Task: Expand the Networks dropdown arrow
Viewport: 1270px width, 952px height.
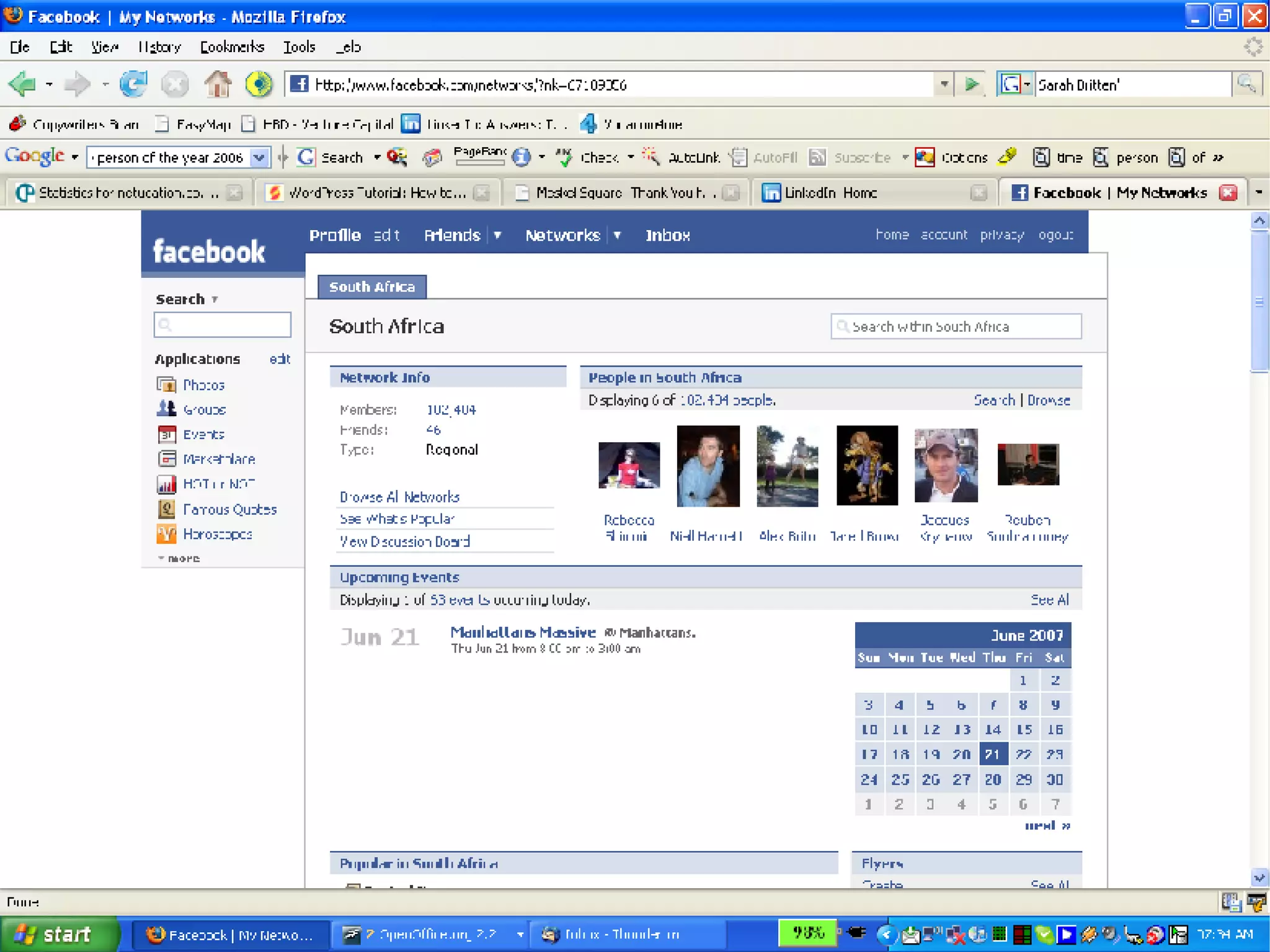Action: coord(617,236)
